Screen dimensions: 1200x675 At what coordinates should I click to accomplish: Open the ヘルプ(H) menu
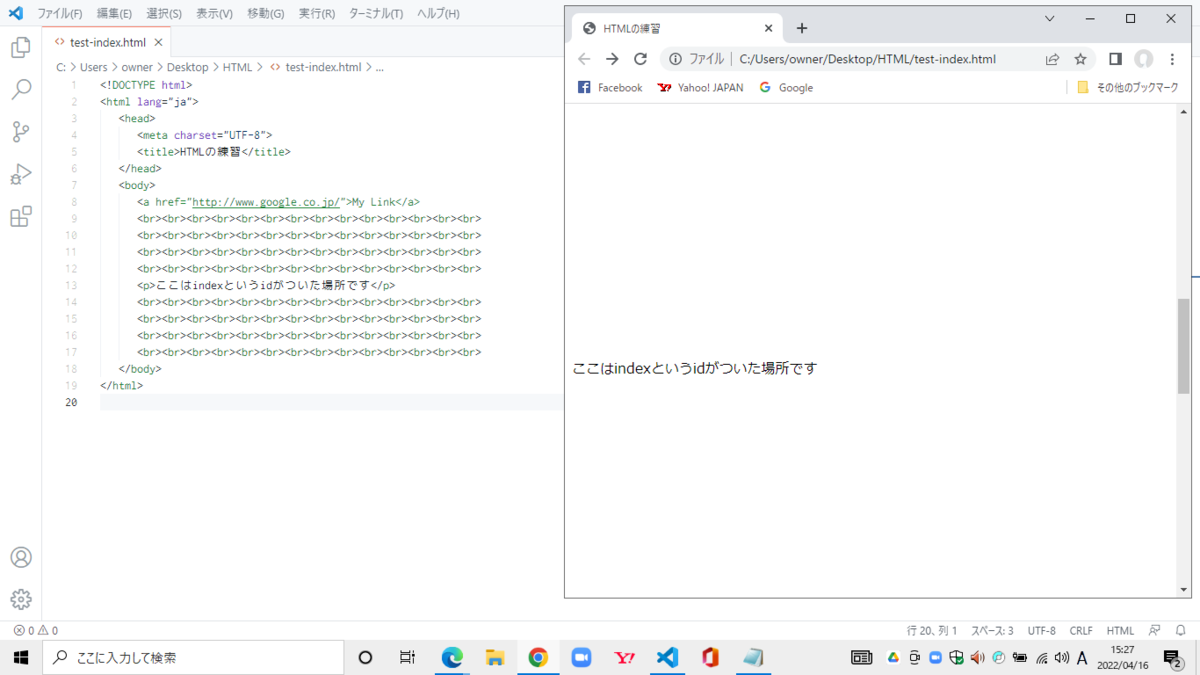click(x=438, y=14)
